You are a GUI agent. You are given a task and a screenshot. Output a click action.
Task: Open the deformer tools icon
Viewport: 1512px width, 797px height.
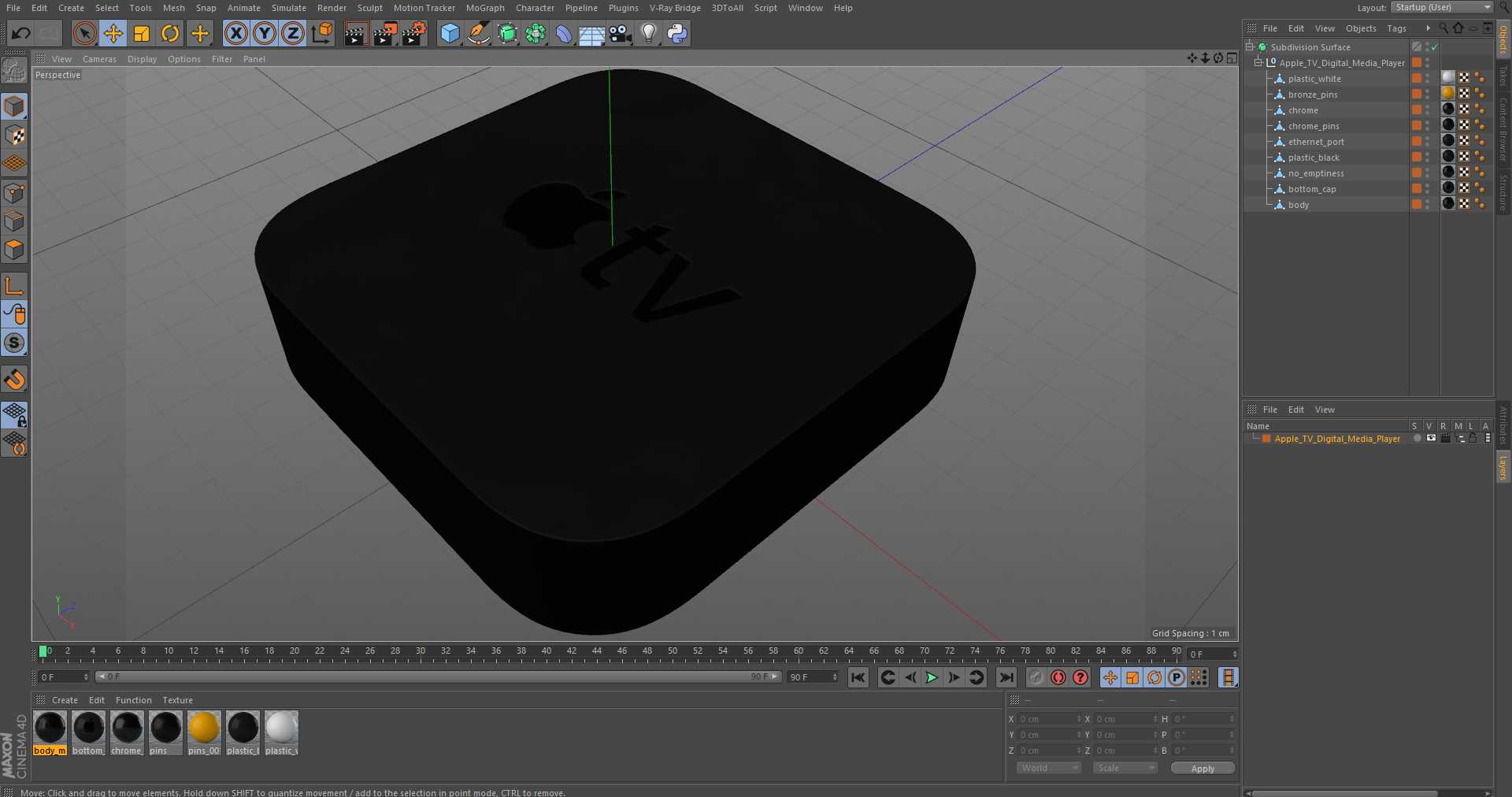point(564,33)
